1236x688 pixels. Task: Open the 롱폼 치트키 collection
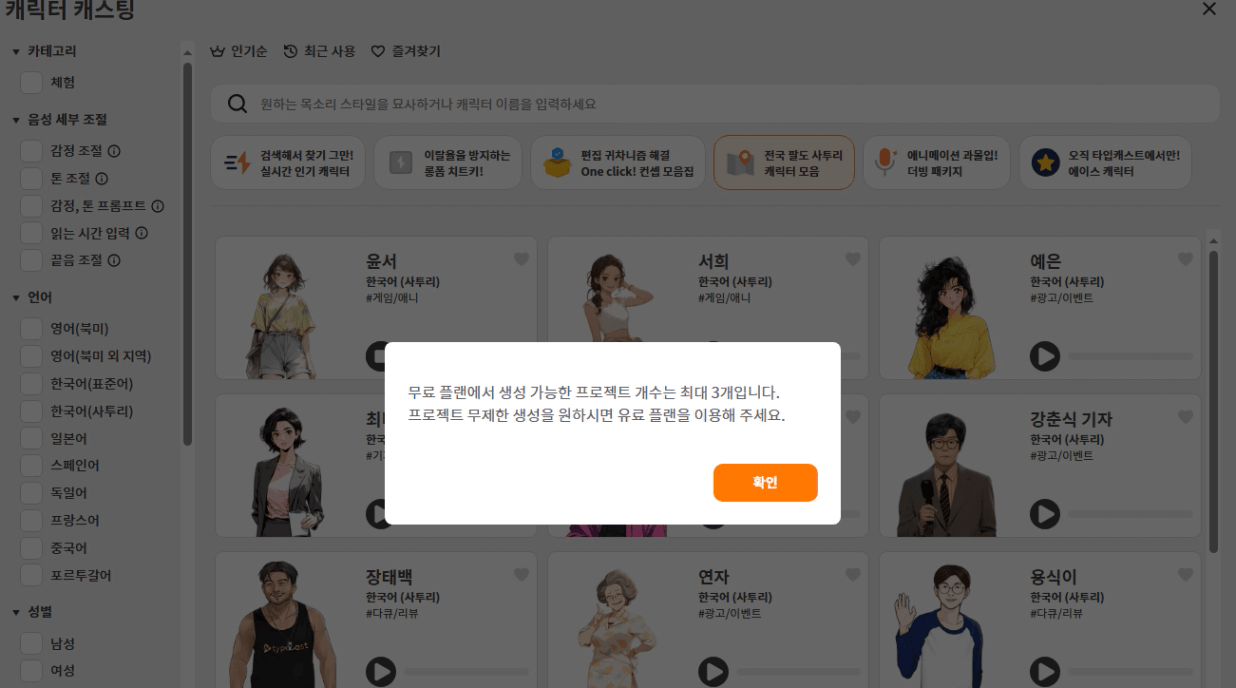(x=448, y=163)
